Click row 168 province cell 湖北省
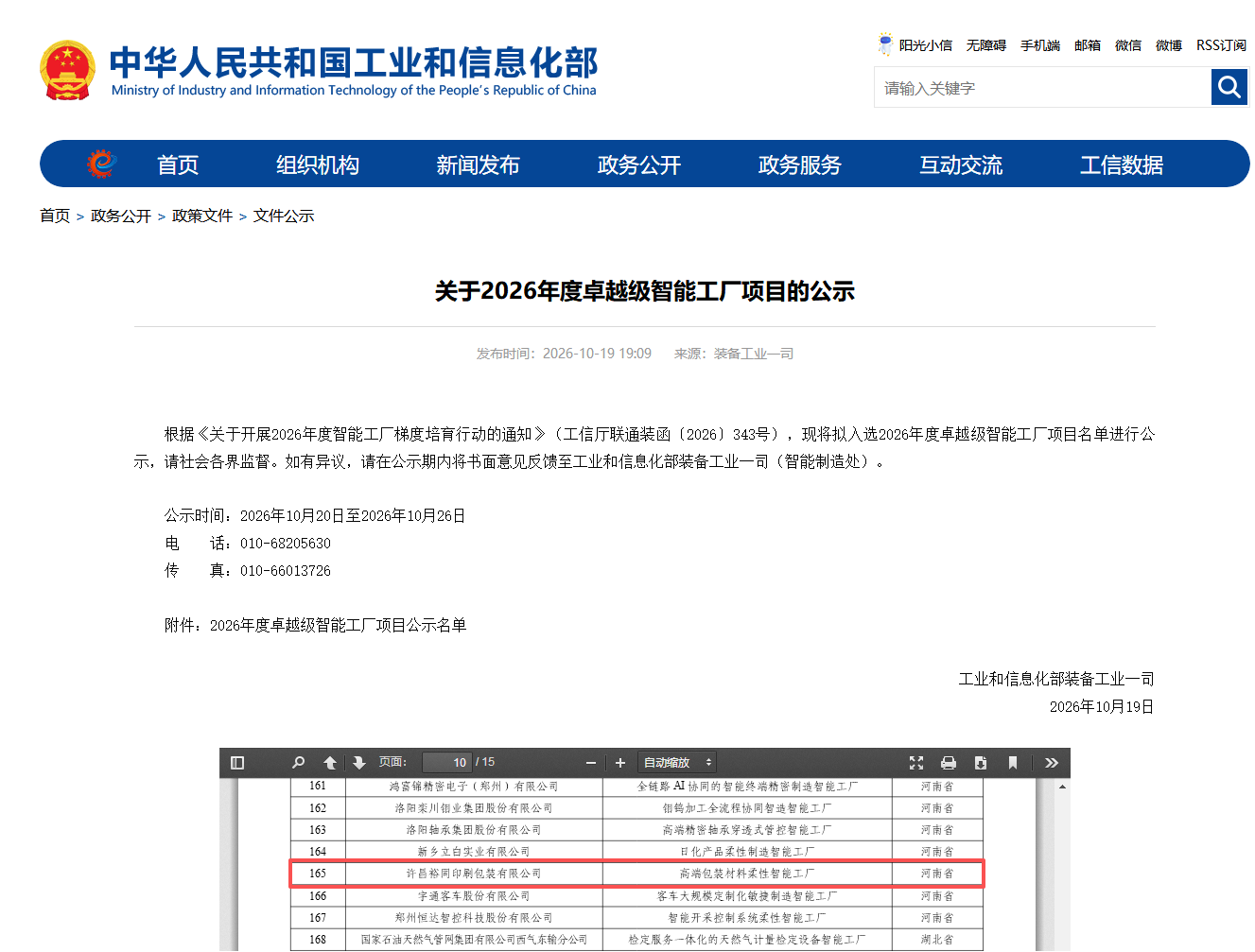The height and width of the screenshot is (952, 1255). click(x=937, y=939)
